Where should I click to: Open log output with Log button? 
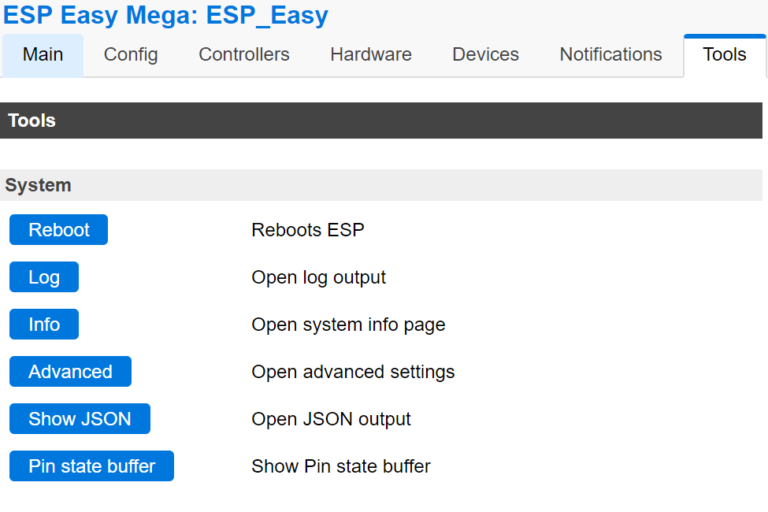[44, 277]
